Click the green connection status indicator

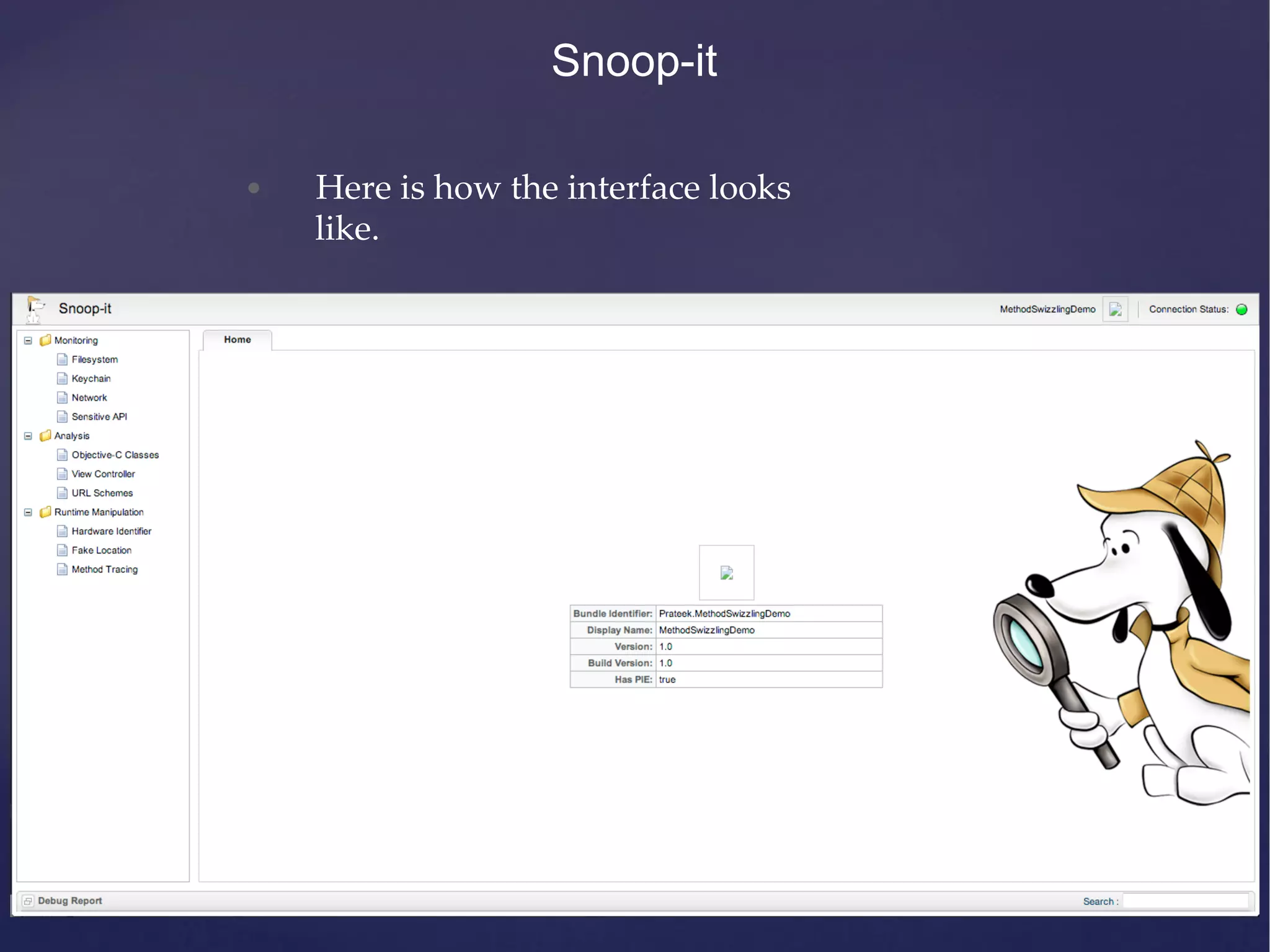coord(1241,309)
